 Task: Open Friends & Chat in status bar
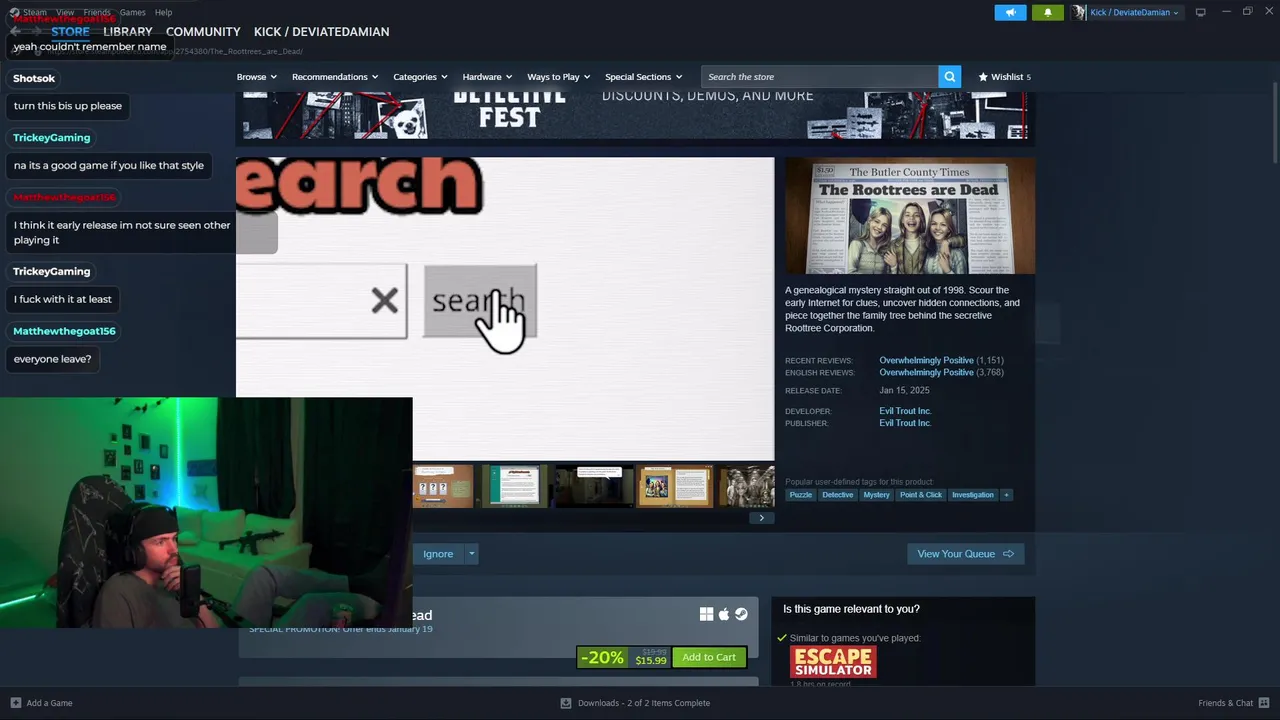(x=1233, y=703)
